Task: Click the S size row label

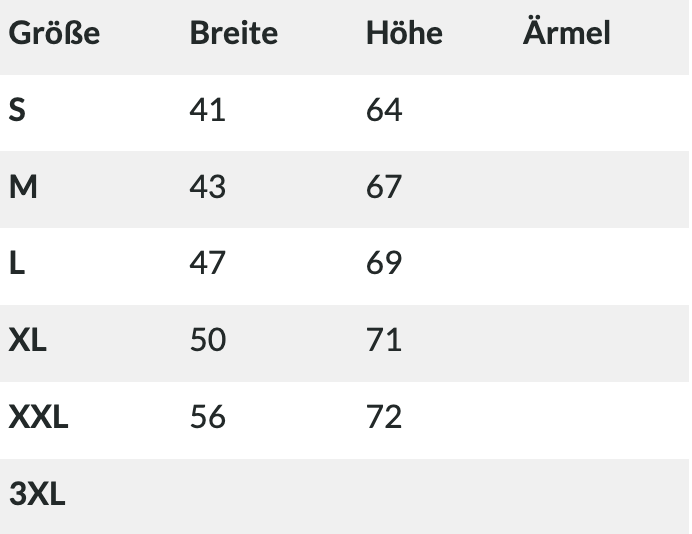Action: 17,110
